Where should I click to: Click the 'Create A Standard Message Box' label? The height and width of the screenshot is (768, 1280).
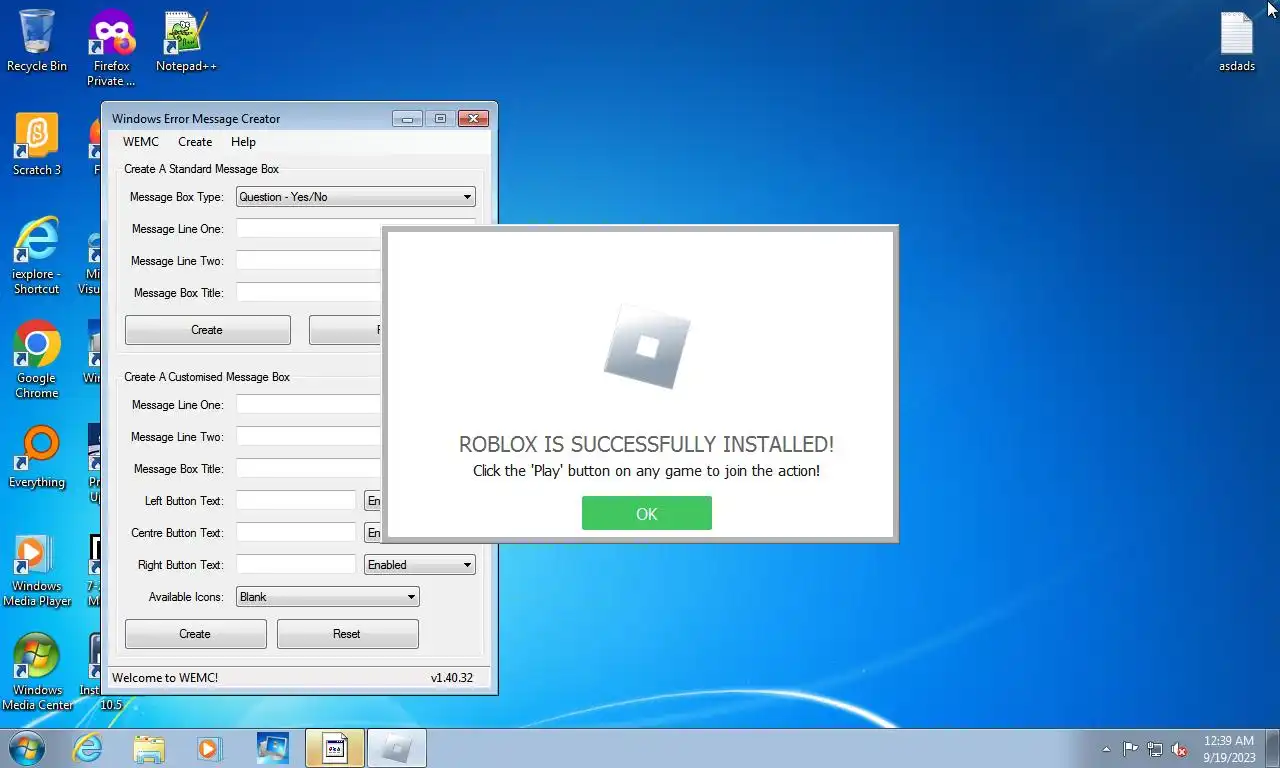click(201, 169)
